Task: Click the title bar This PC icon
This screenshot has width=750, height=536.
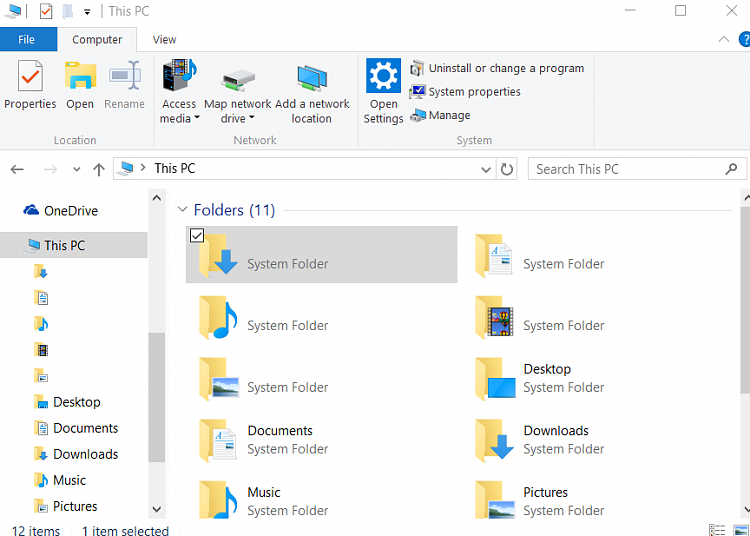Action: [x=11, y=11]
